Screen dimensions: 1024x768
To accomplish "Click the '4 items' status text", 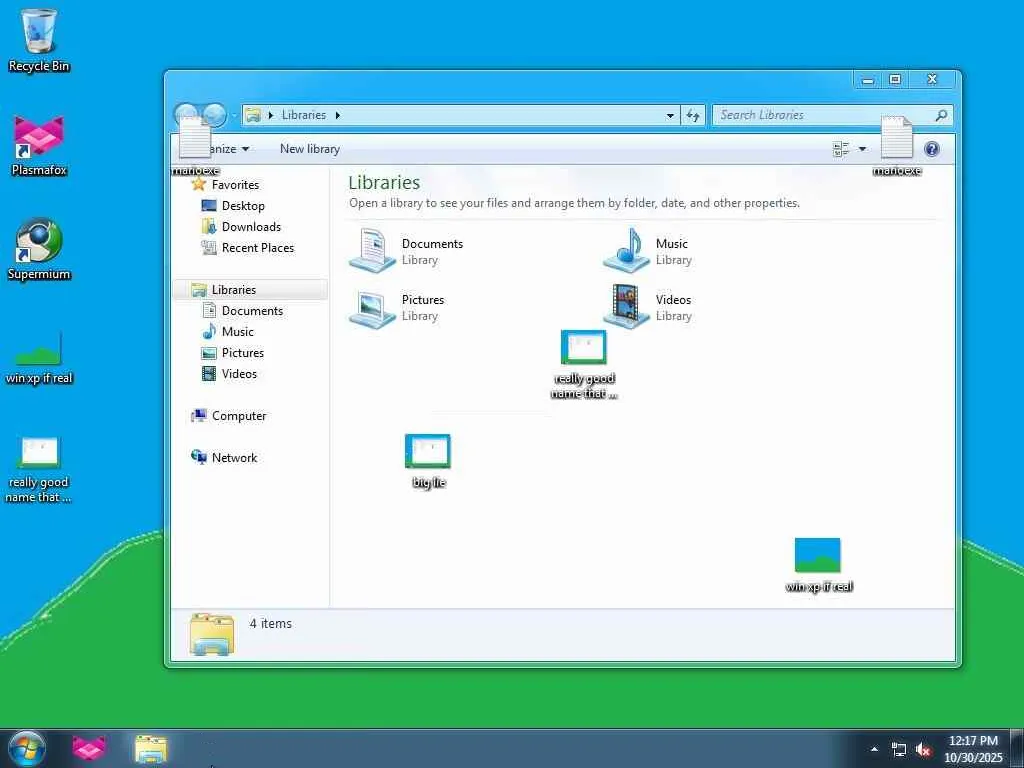I will pos(270,624).
